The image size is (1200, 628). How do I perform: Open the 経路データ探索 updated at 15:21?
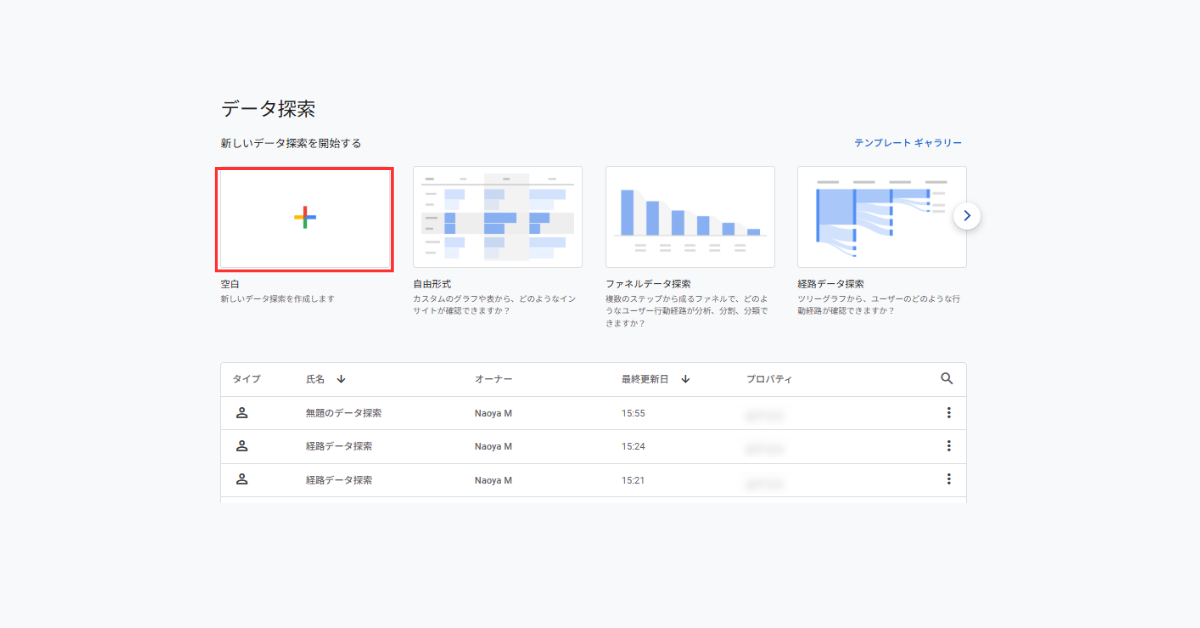click(339, 480)
